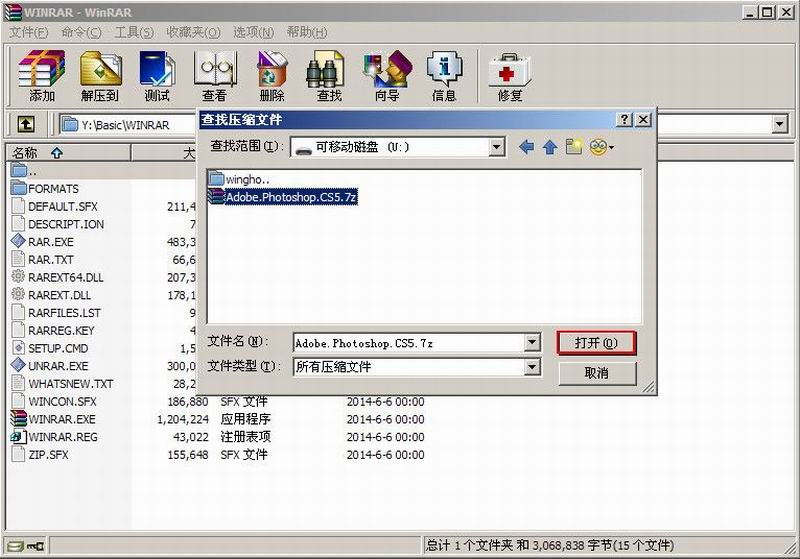The image size is (800, 559).
Task: Click the SETUP.CMD file icon
Action: point(18,348)
